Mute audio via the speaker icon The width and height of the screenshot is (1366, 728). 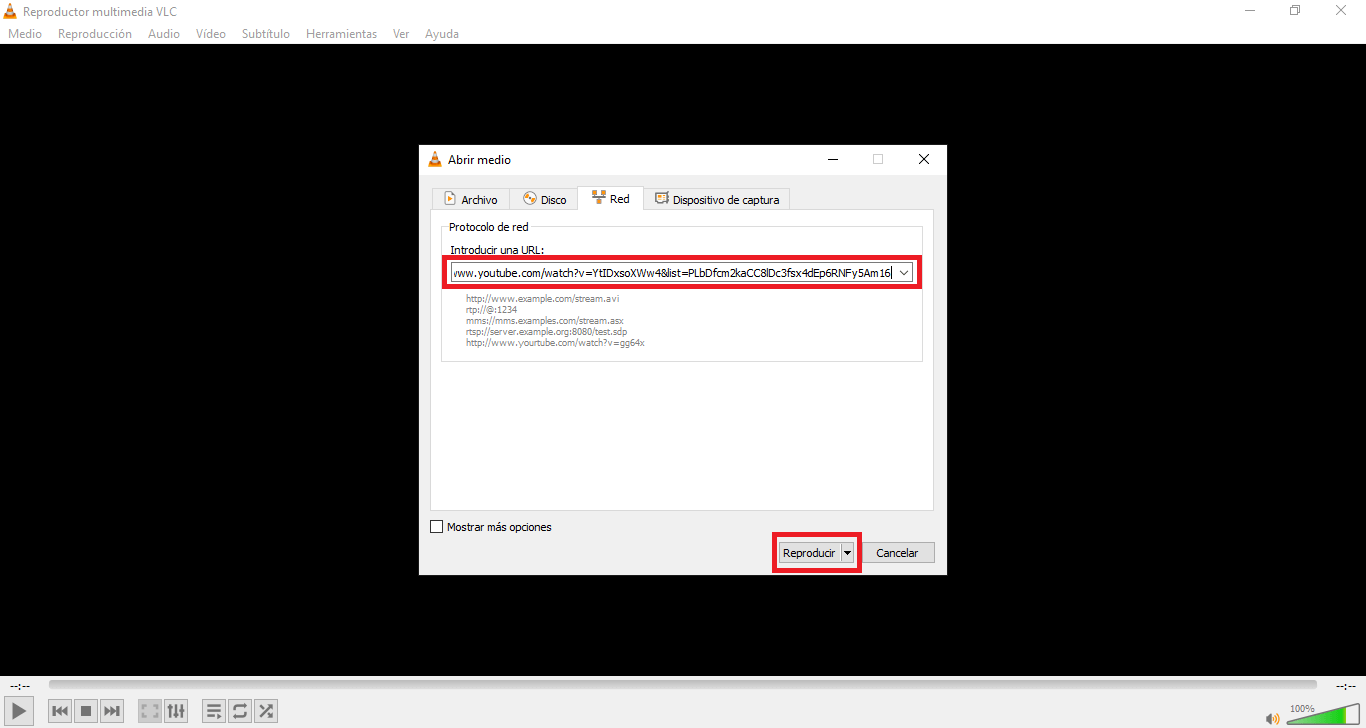coord(1272,717)
